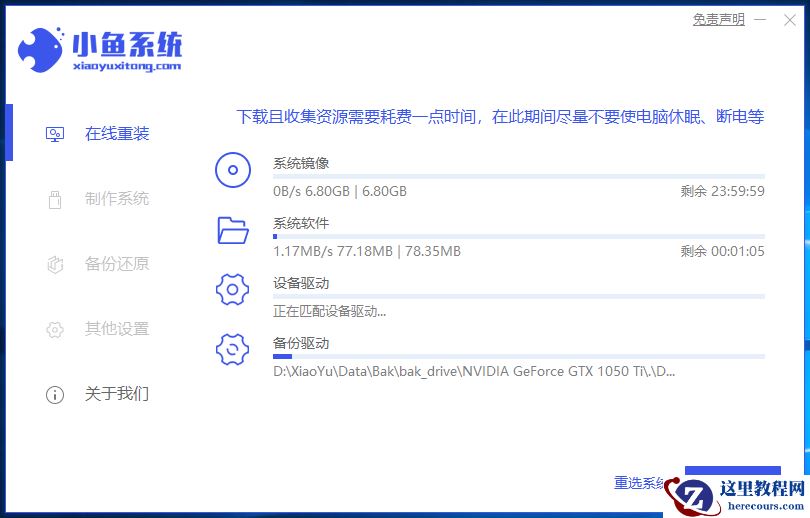810x518 pixels.
Task: Click the 制作系统 USB drive icon
Action: pos(55,199)
